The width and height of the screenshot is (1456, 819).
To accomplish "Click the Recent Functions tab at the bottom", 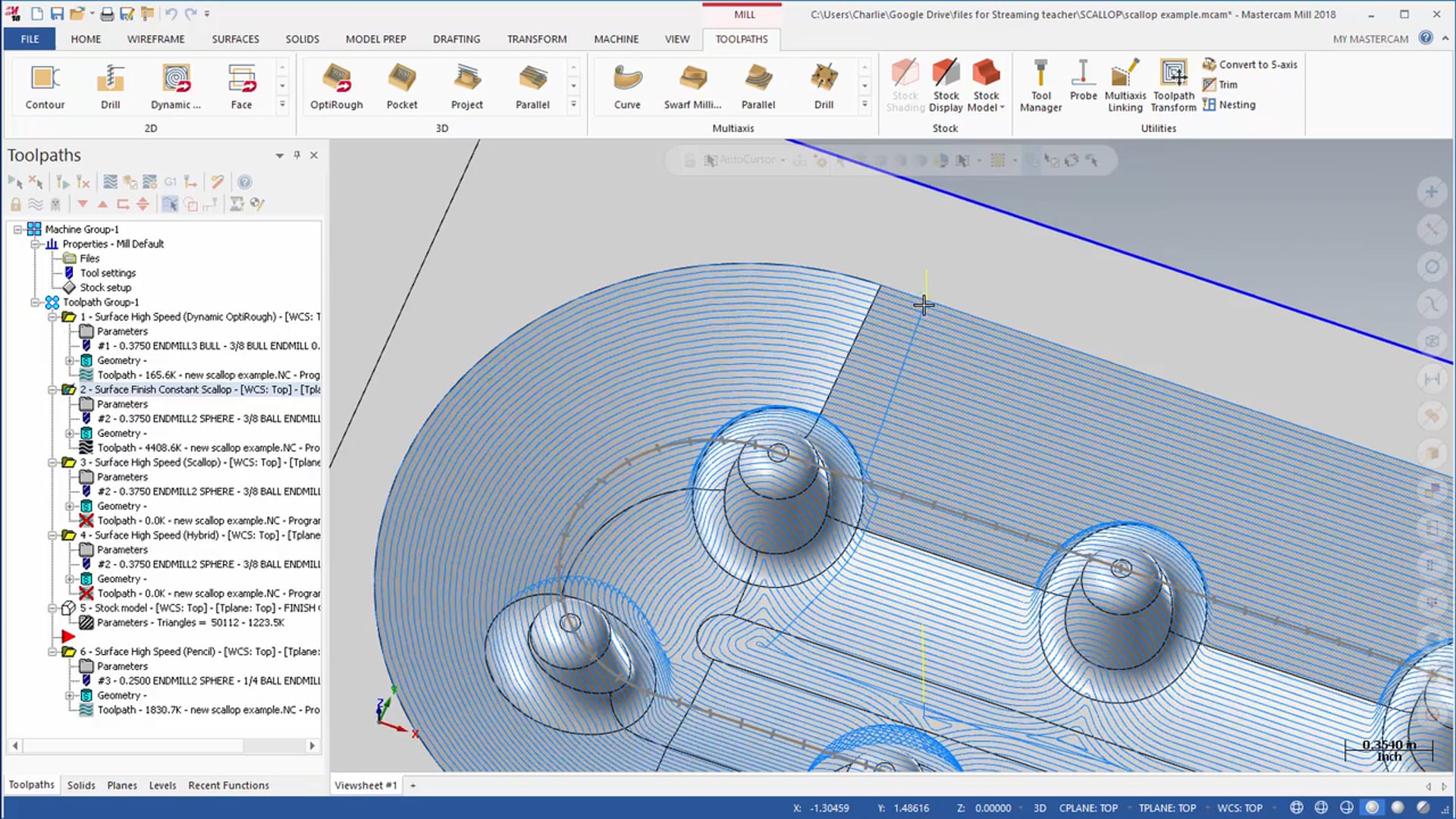I will 228,785.
